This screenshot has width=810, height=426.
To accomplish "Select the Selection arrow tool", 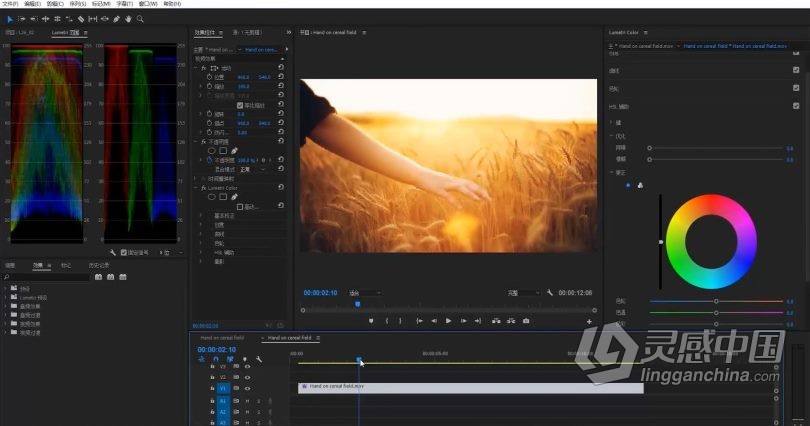I will pyautogui.click(x=9, y=19).
